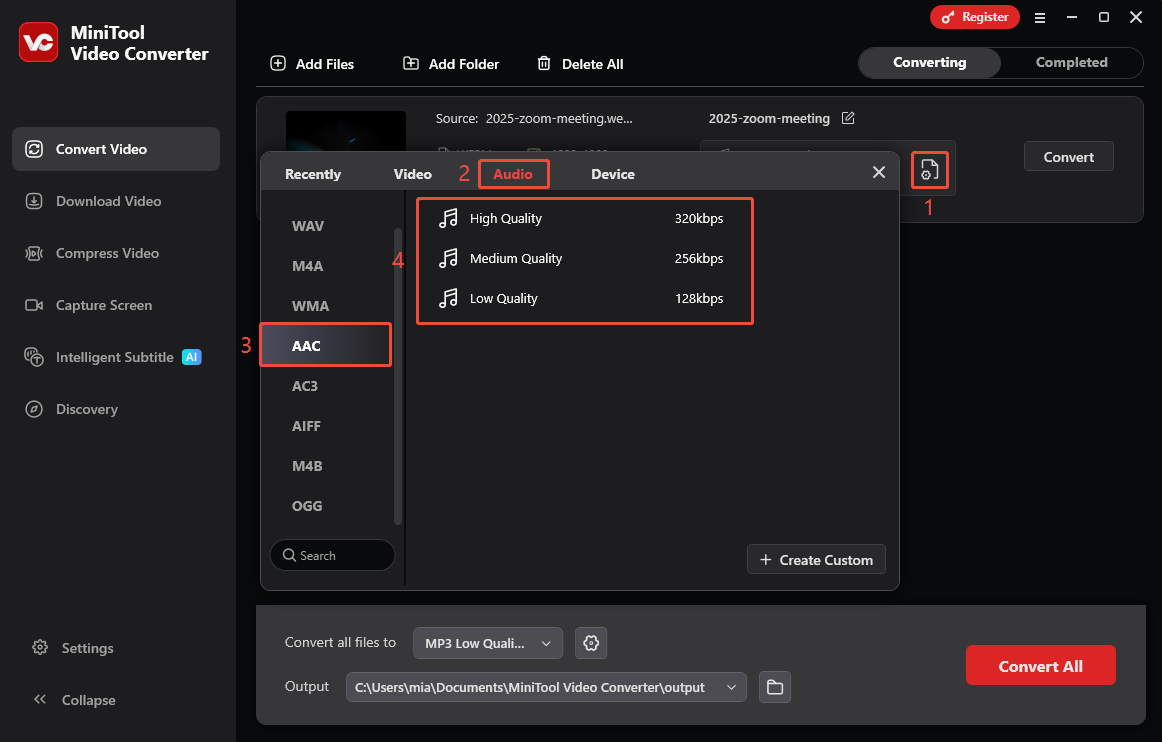Open the Download Video section

pyautogui.click(x=33, y=201)
